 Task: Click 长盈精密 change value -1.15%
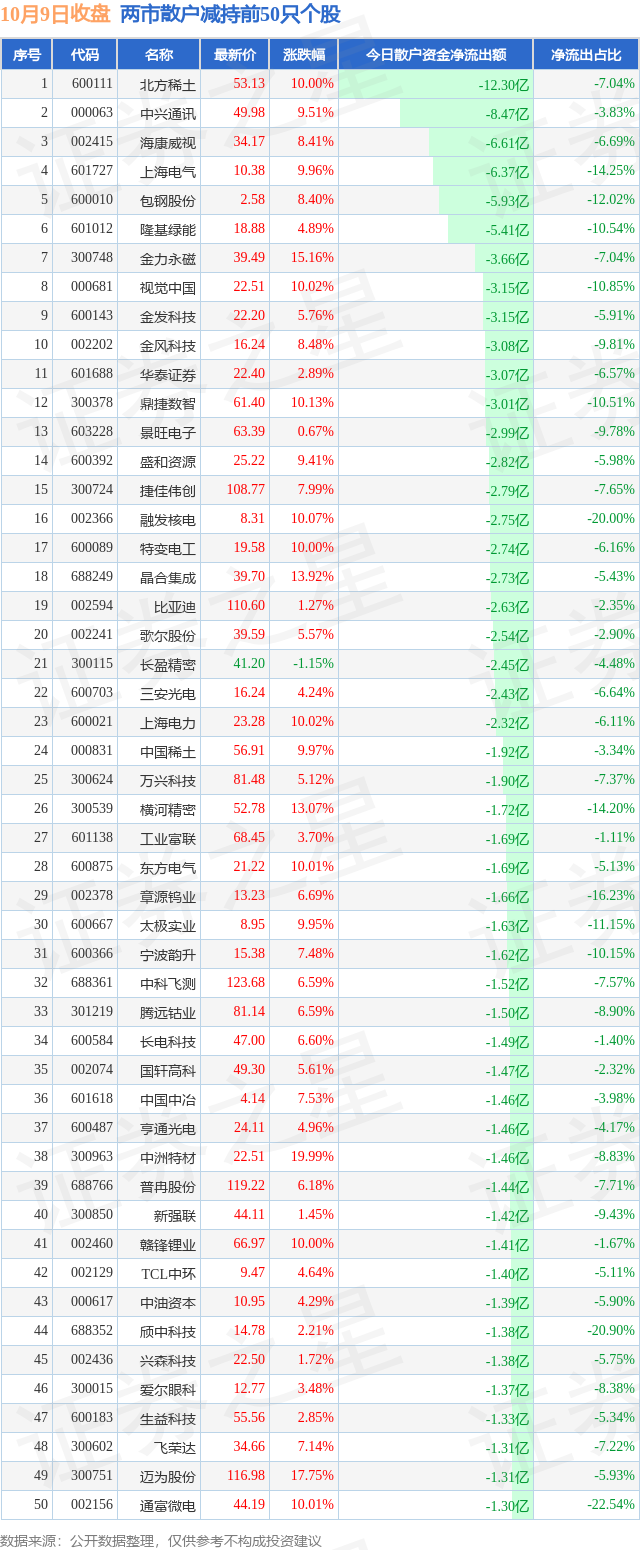315,664
